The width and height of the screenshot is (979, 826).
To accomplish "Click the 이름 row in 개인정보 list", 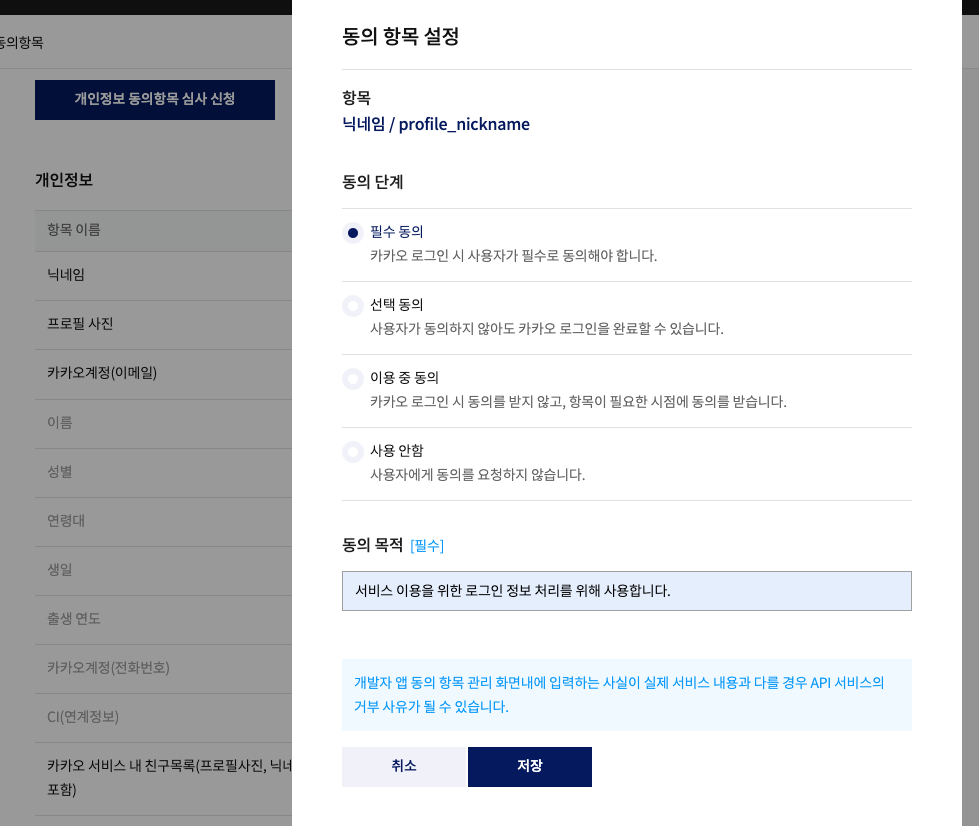I will (163, 423).
